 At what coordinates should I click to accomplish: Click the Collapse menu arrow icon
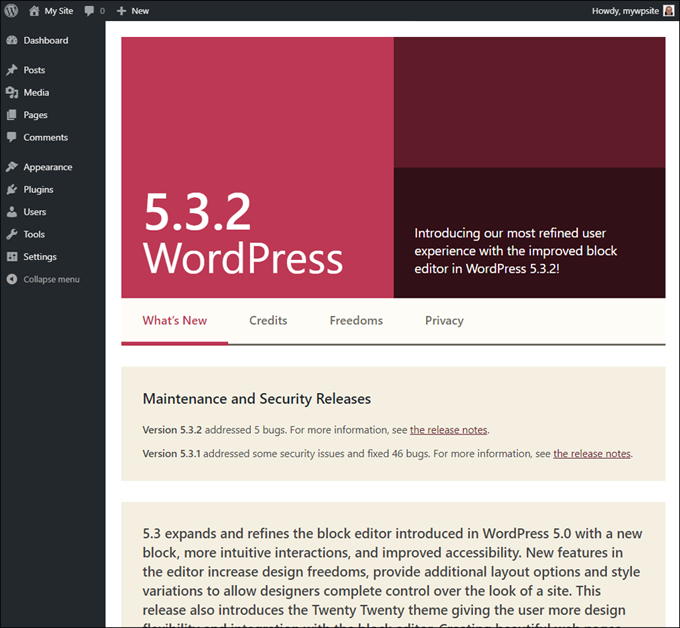12,279
